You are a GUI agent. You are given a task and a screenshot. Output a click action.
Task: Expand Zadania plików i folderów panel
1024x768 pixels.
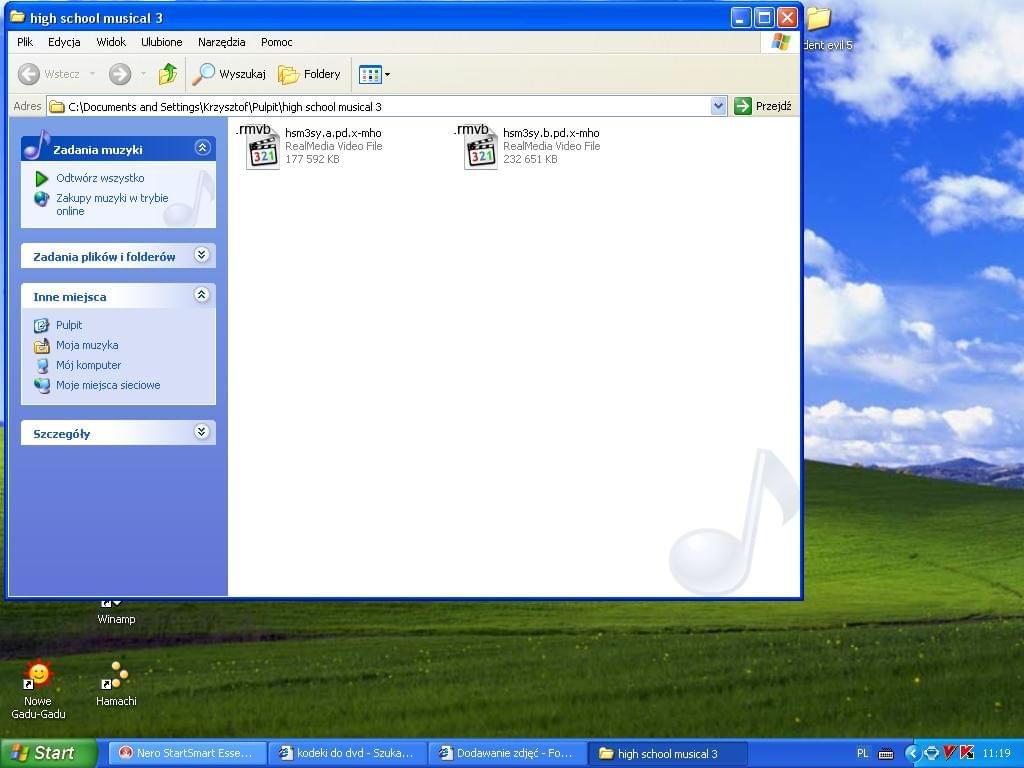point(202,255)
